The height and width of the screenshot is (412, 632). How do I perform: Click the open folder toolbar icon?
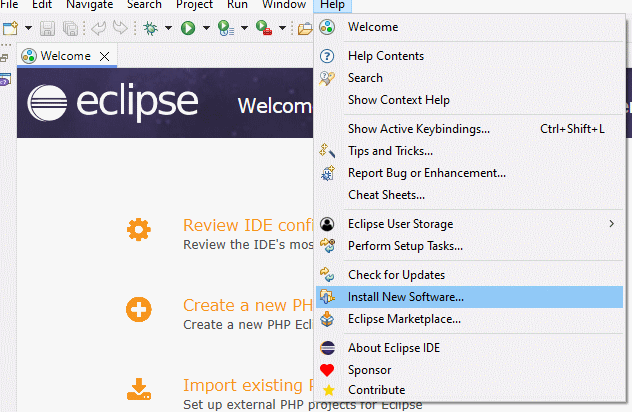point(305,29)
